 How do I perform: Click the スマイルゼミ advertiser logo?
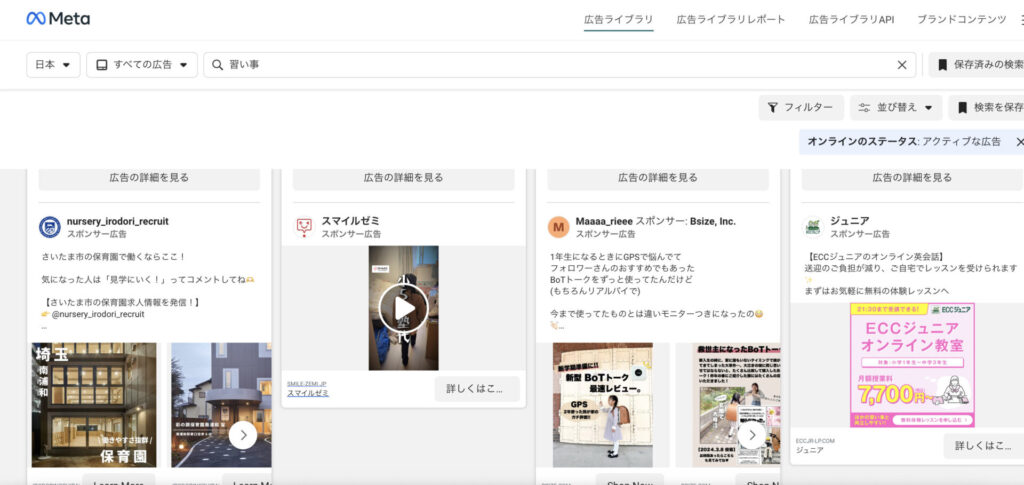click(x=304, y=227)
